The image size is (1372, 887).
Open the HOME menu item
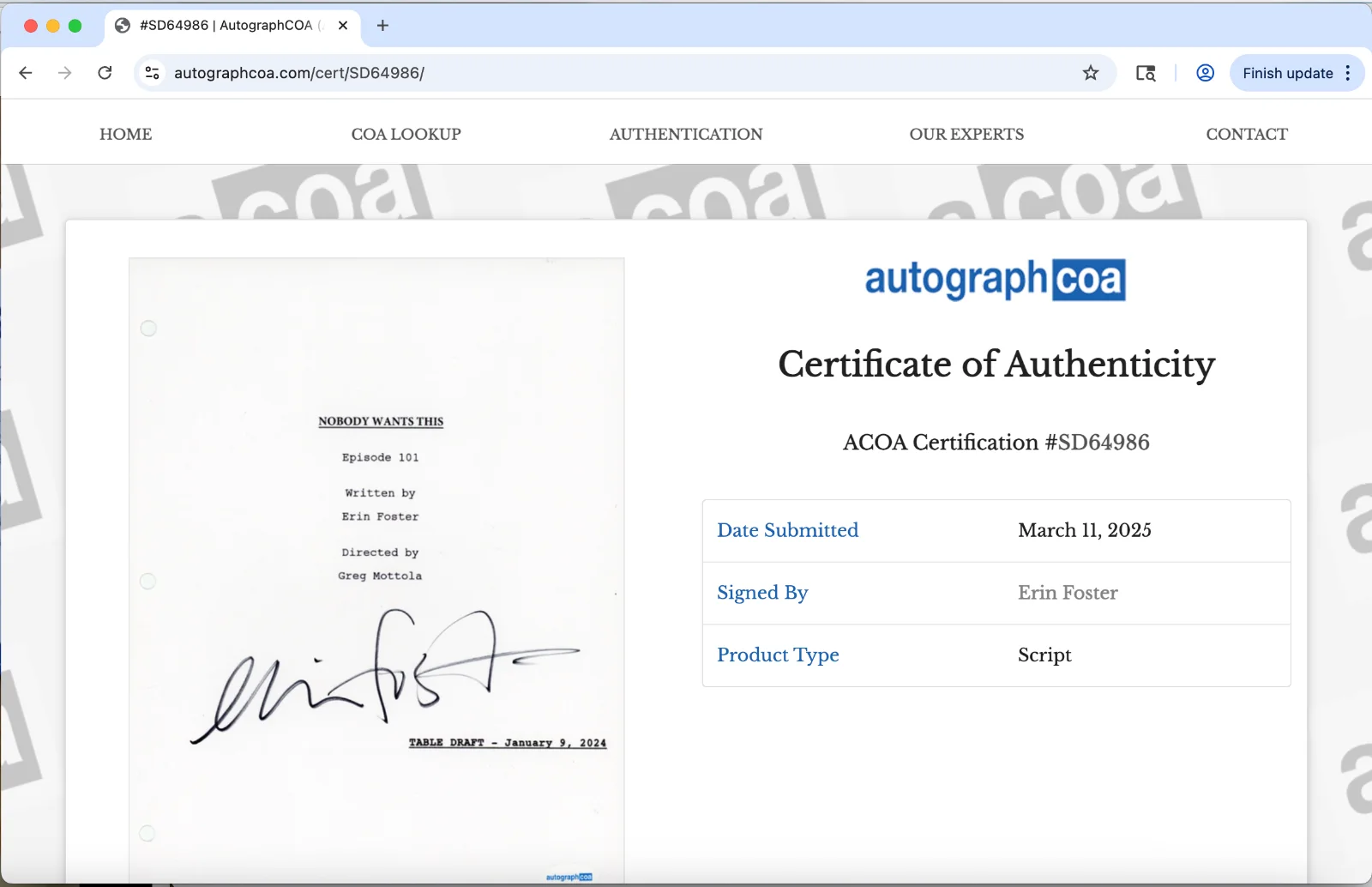pos(126,134)
